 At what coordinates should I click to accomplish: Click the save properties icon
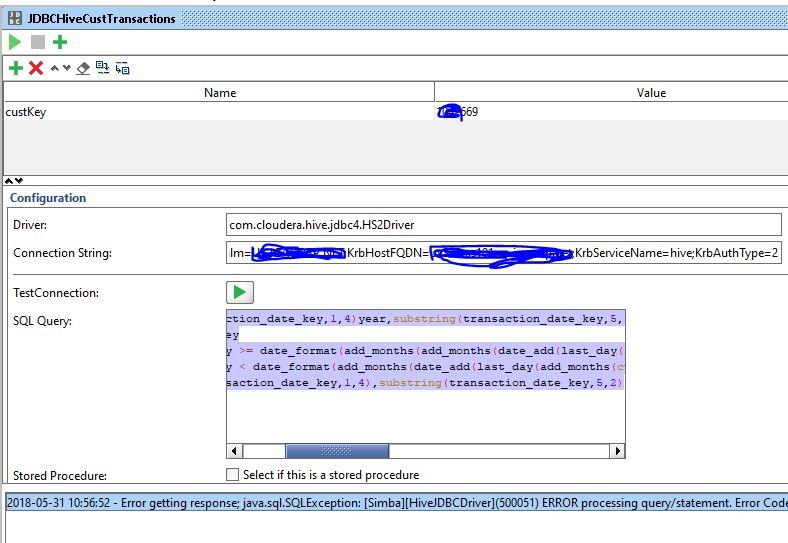click(x=122, y=68)
